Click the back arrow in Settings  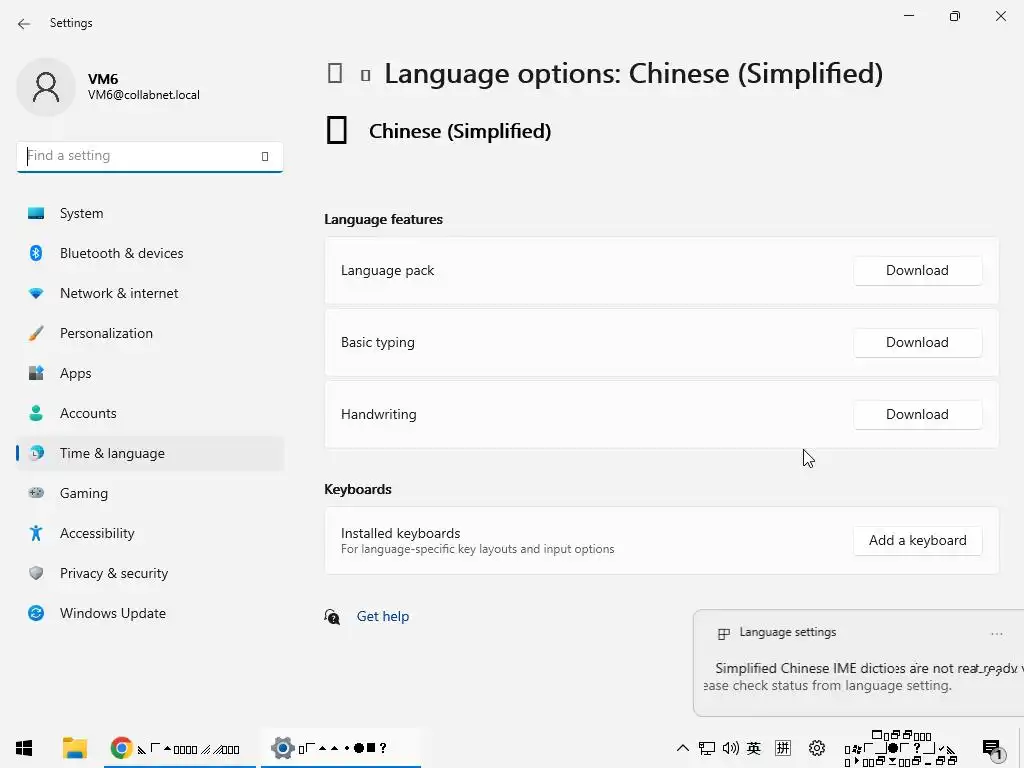click(24, 23)
